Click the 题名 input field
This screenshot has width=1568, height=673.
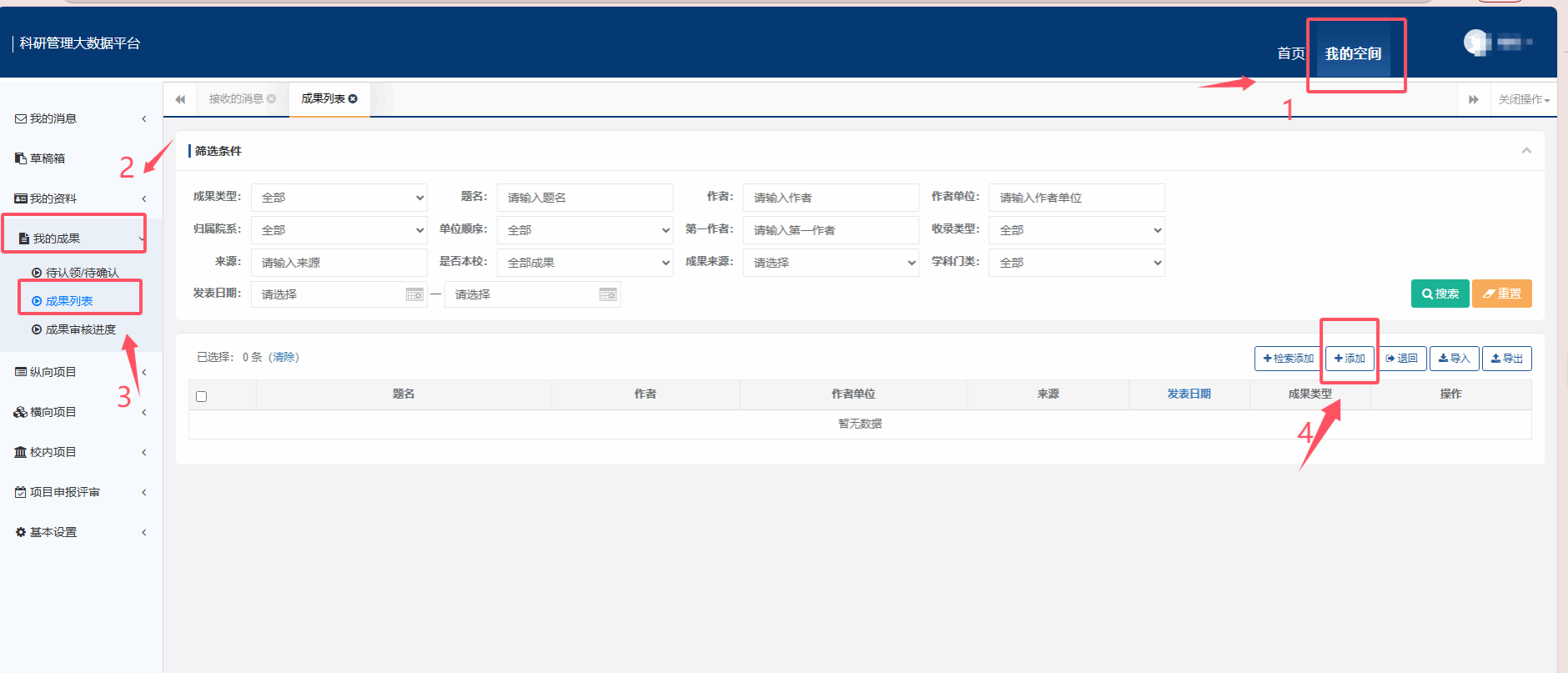coord(585,198)
